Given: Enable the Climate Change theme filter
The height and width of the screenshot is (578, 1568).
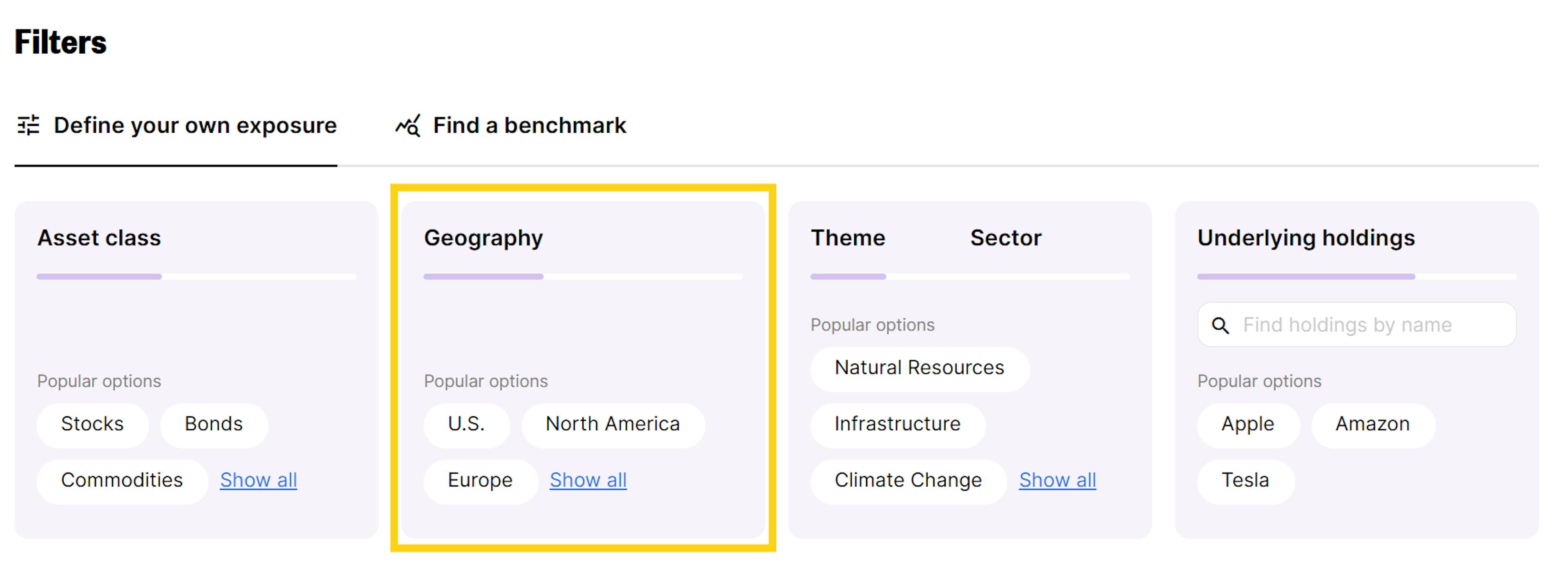Looking at the screenshot, I should pos(908,480).
